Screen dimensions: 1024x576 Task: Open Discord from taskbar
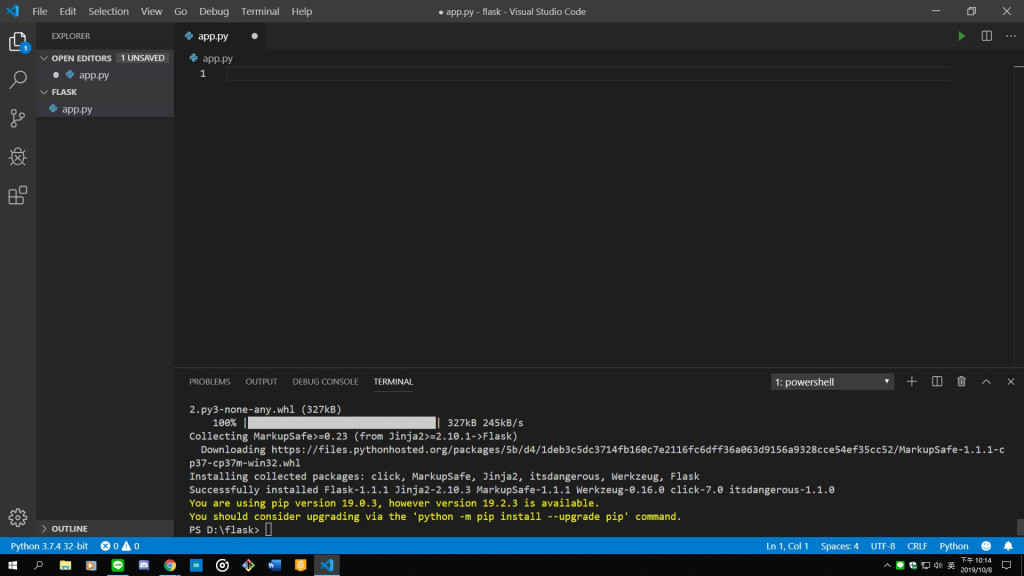pyautogui.click(x=144, y=565)
